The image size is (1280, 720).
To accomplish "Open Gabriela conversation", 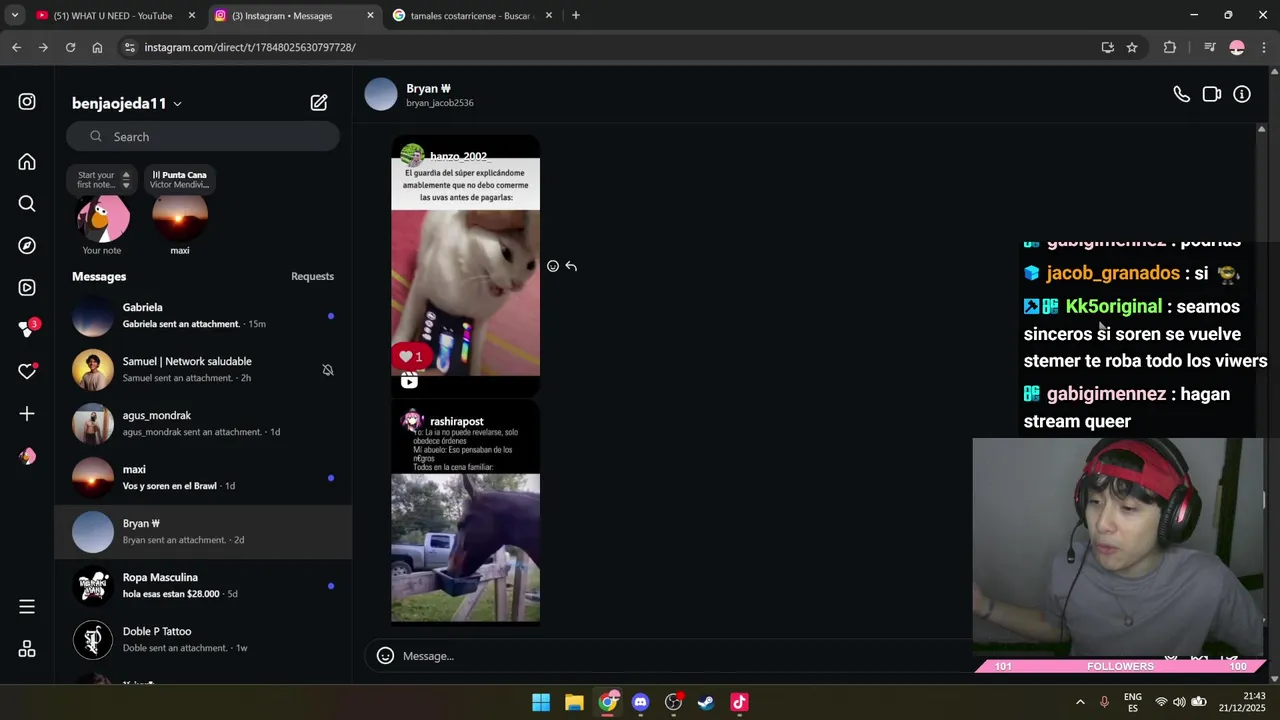I will (x=203, y=316).
